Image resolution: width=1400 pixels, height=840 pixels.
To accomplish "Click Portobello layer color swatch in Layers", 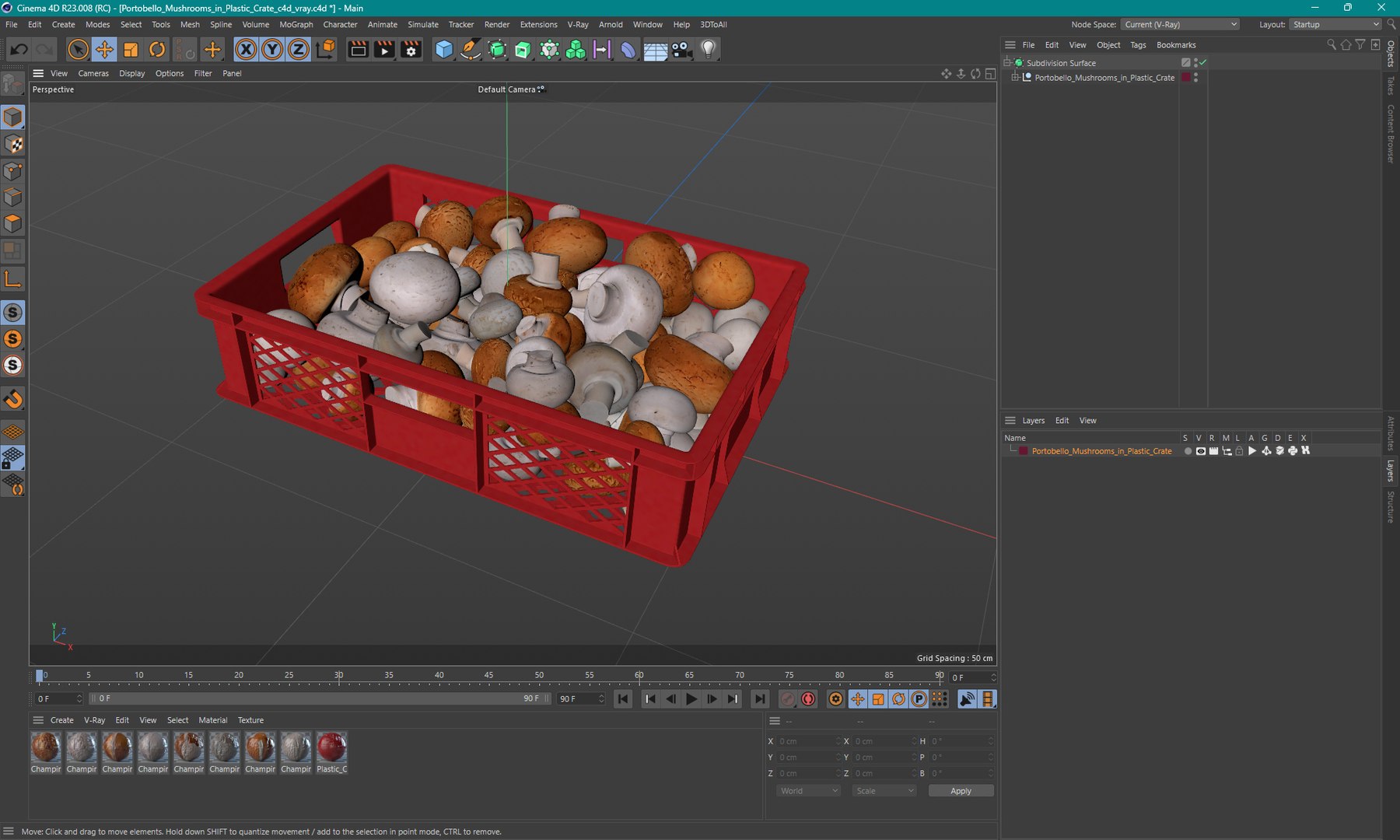I will 1024,451.
